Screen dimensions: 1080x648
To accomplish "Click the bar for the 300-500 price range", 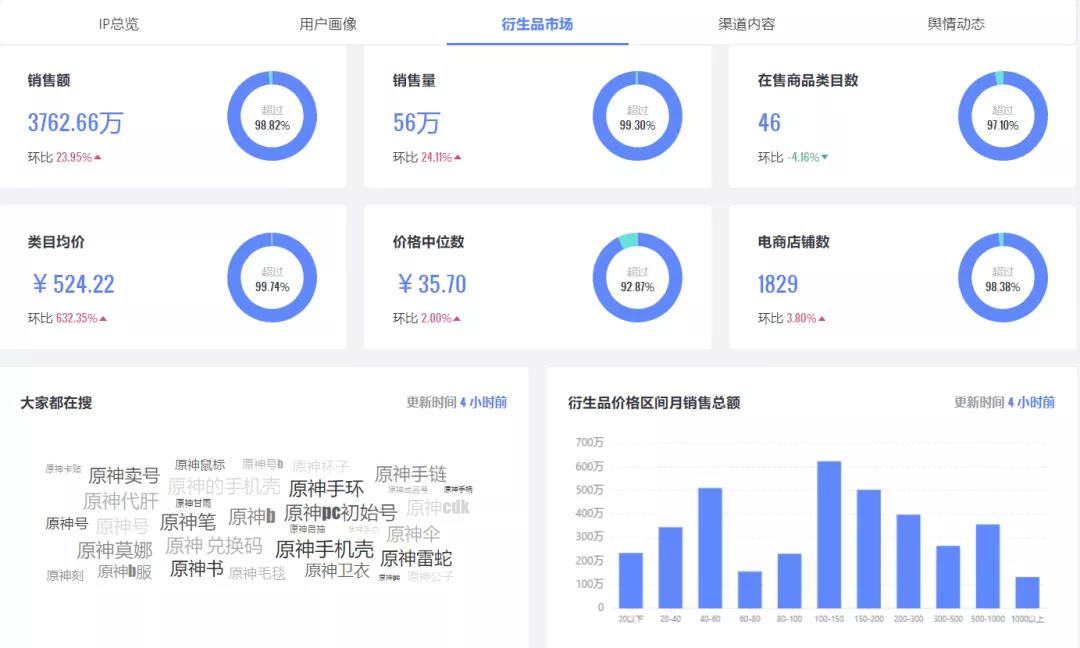I will coord(948,576).
